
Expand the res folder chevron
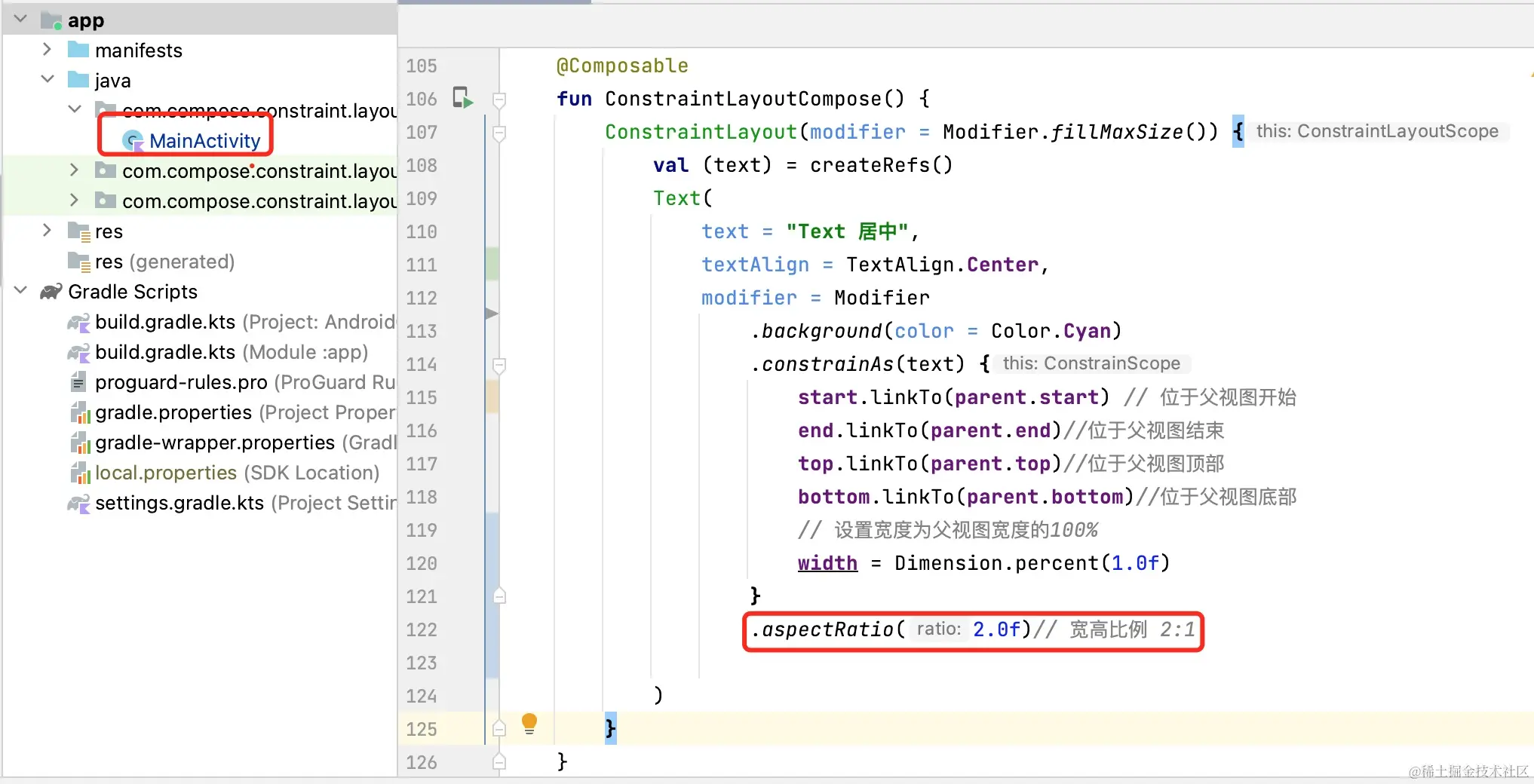tap(47, 231)
